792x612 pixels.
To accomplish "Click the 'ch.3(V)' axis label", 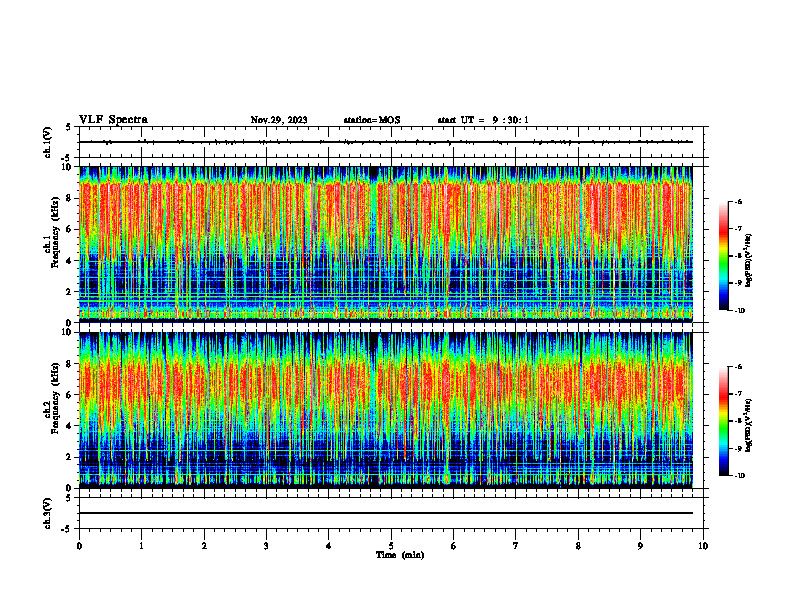I will [x=47, y=513].
